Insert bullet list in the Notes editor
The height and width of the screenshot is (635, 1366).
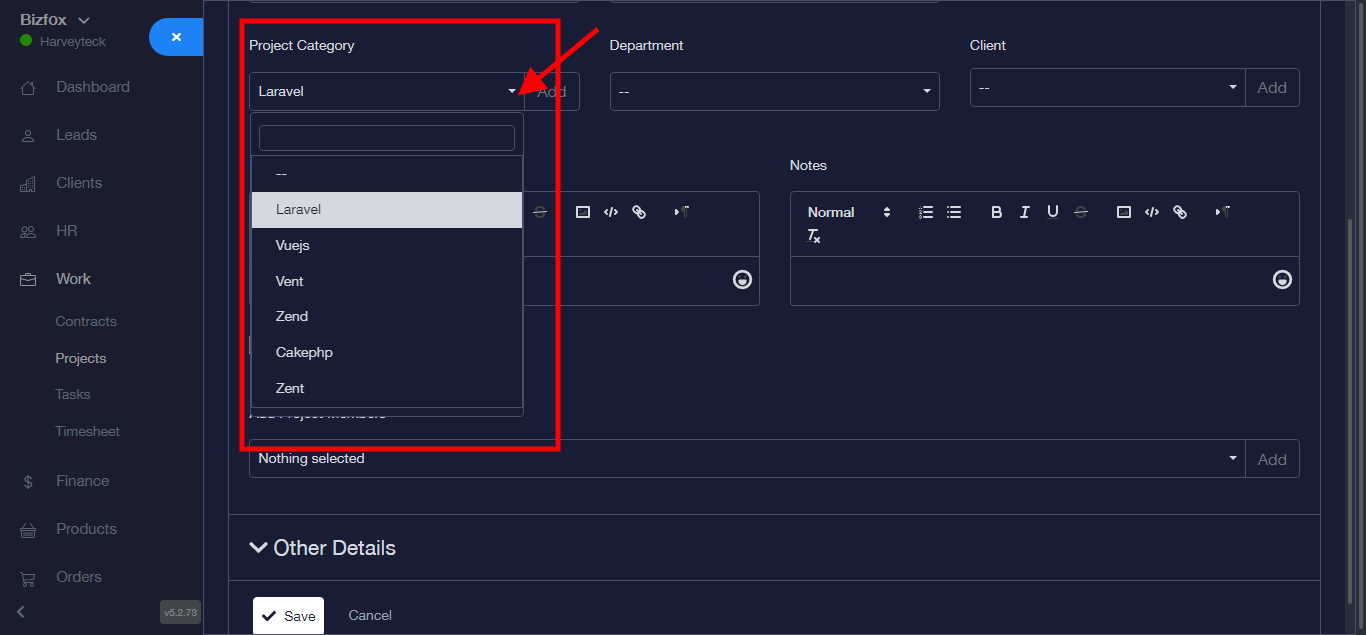coord(954,212)
